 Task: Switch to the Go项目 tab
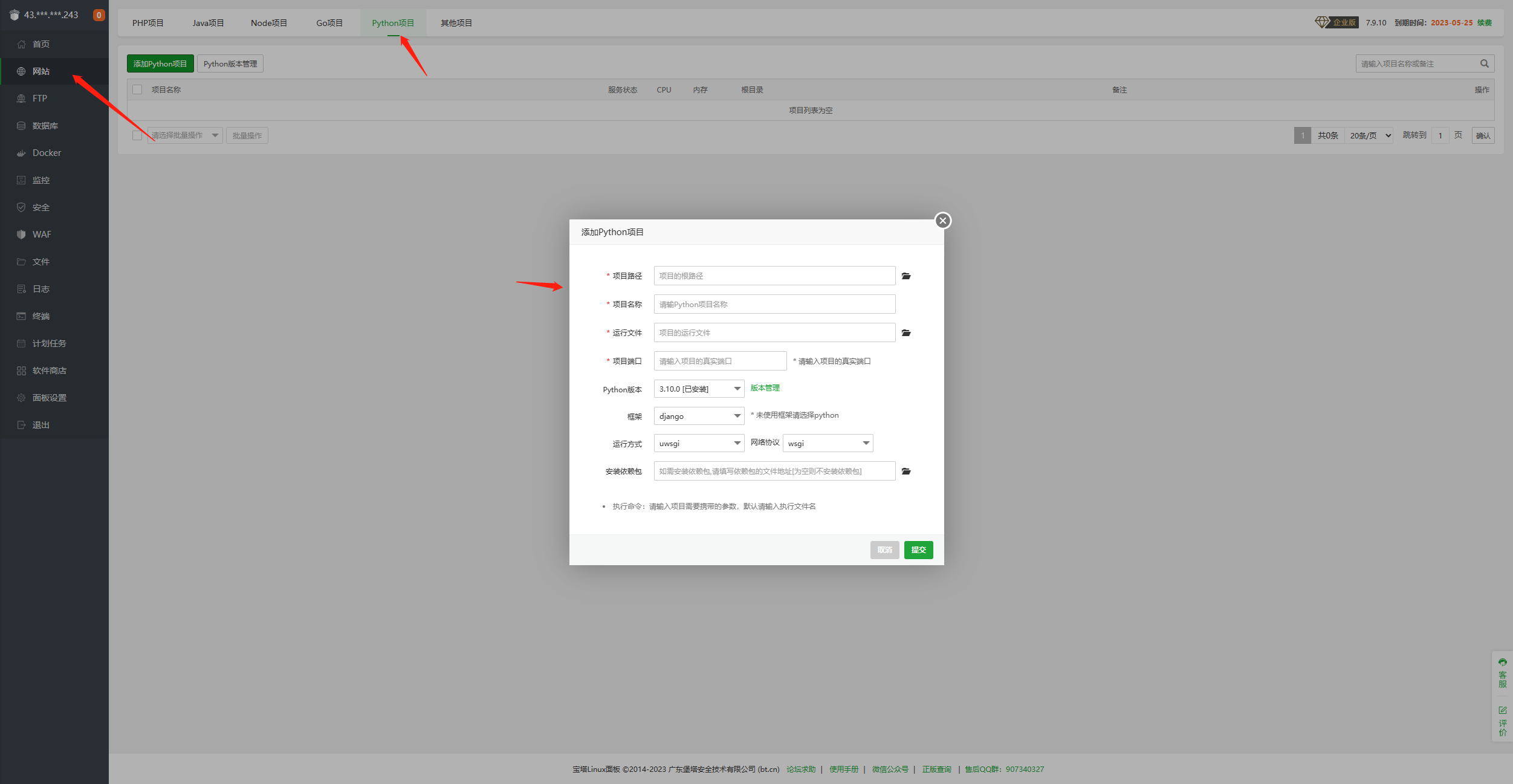pos(329,23)
